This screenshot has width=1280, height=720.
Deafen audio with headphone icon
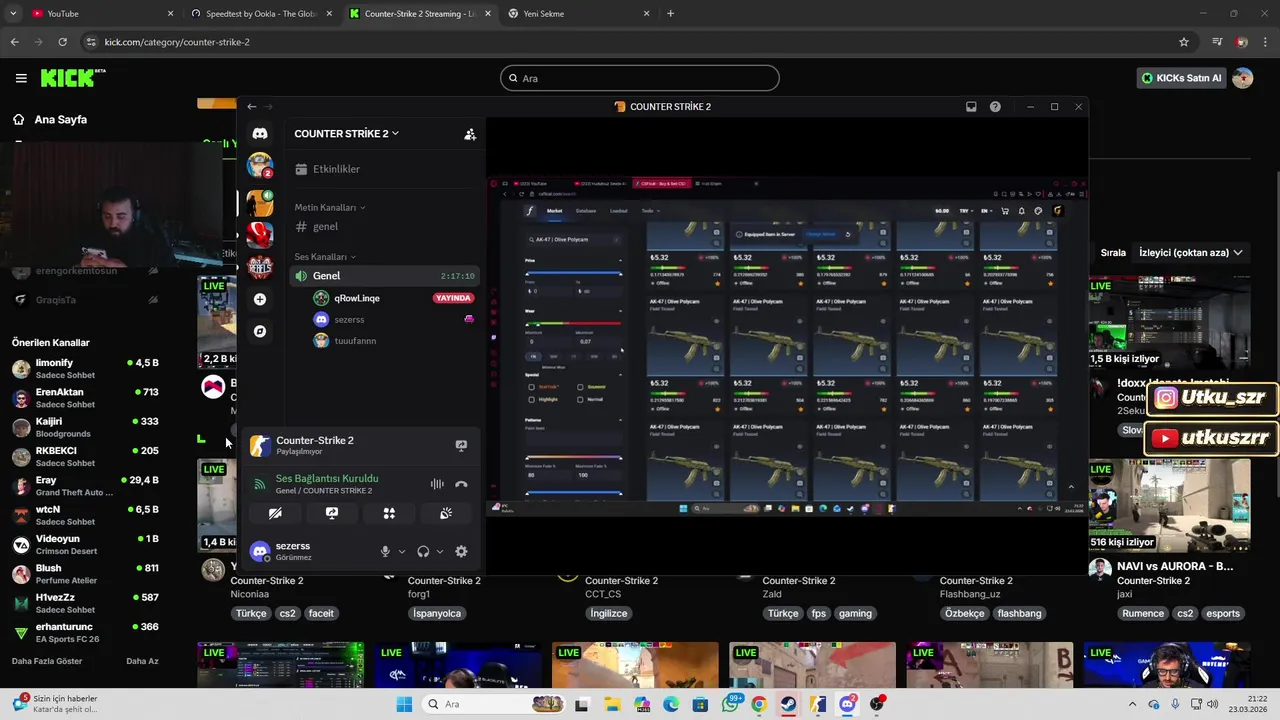click(423, 551)
